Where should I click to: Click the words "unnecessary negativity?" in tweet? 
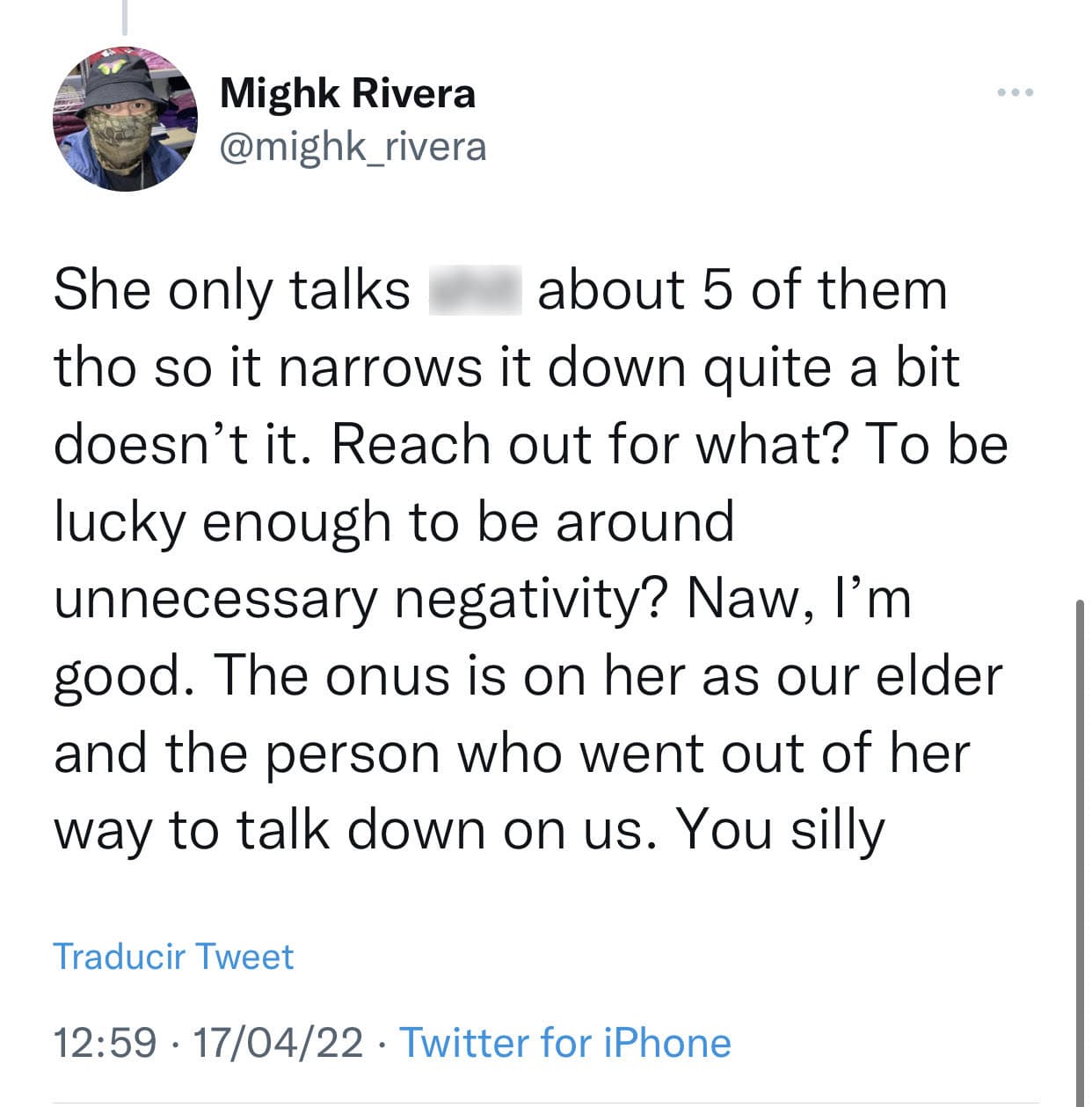click(x=363, y=599)
